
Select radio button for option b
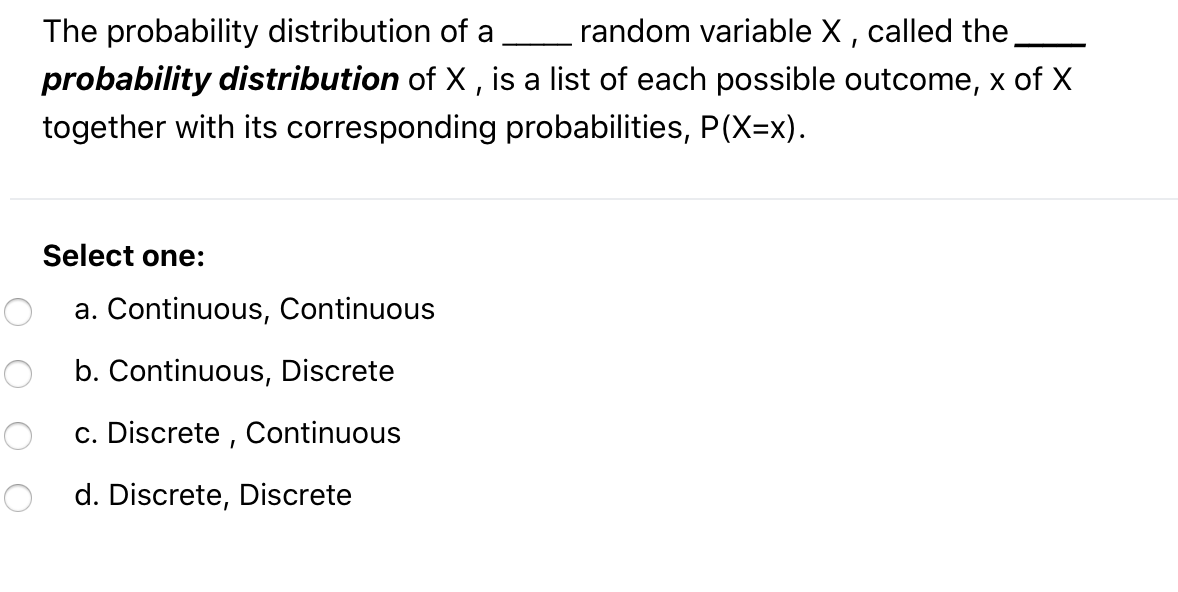click(18, 372)
